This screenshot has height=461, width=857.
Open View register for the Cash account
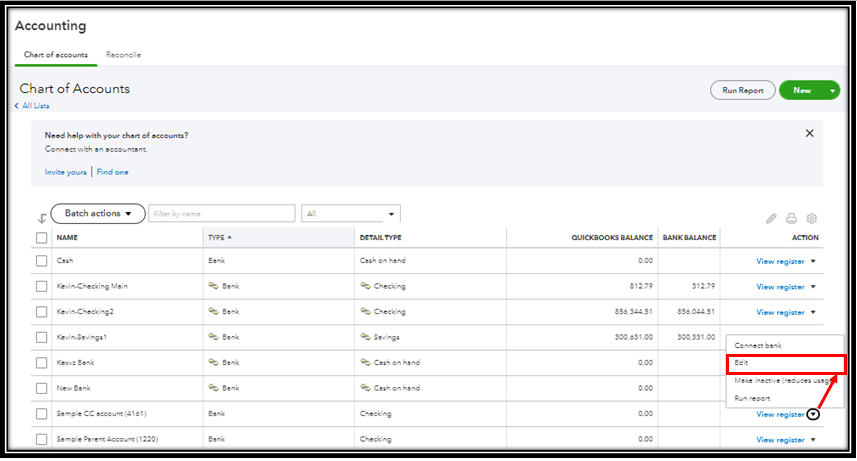[x=780, y=261]
